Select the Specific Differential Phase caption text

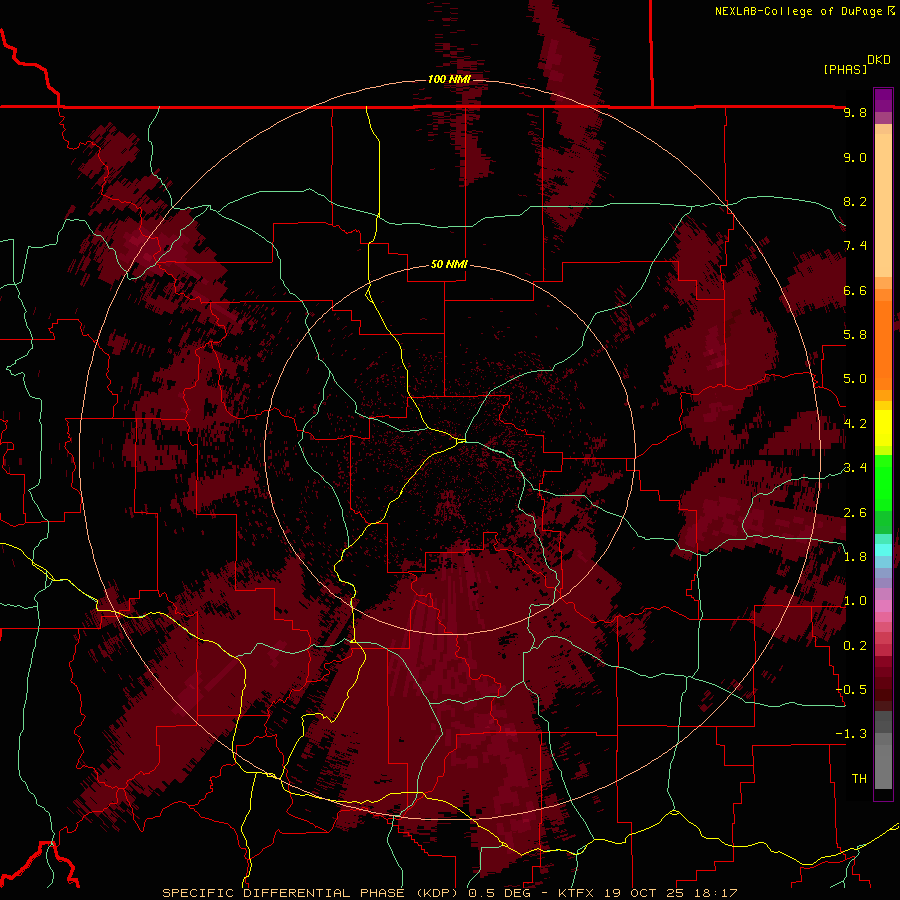pyautogui.click(x=449, y=893)
